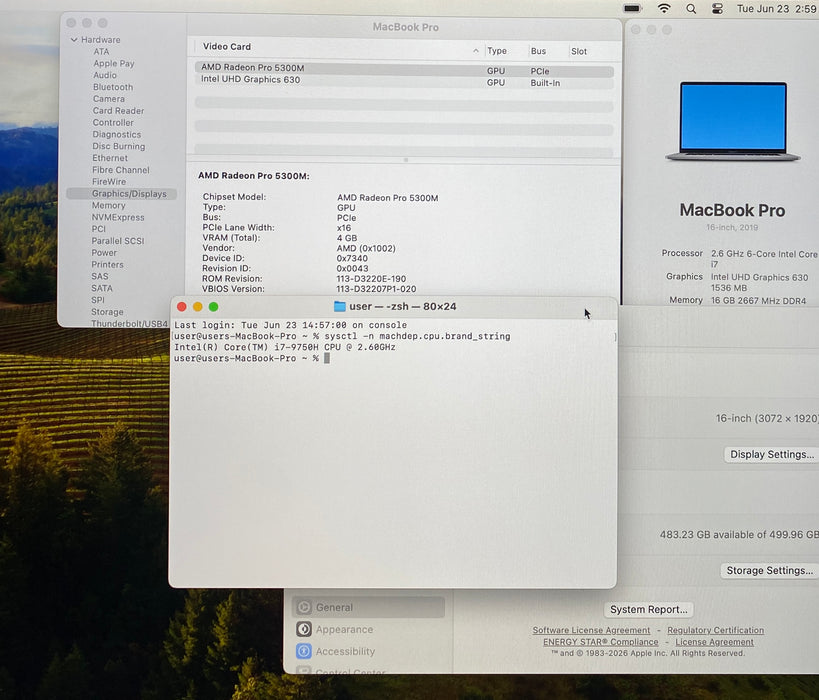
Task: Sort by the Video Card column header
Action: [227, 46]
